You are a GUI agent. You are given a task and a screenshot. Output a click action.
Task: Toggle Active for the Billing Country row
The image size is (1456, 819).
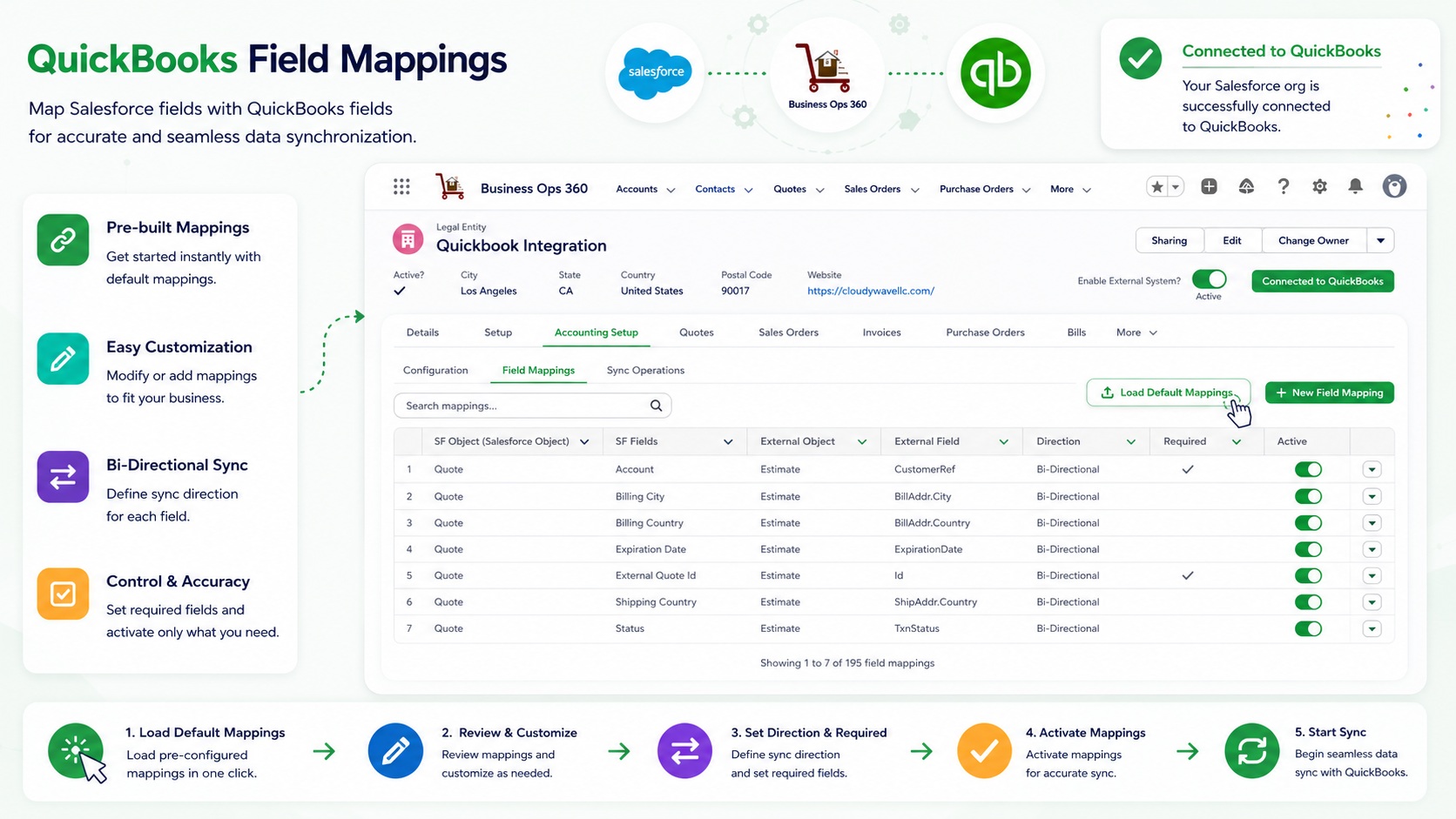coord(1308,523)
